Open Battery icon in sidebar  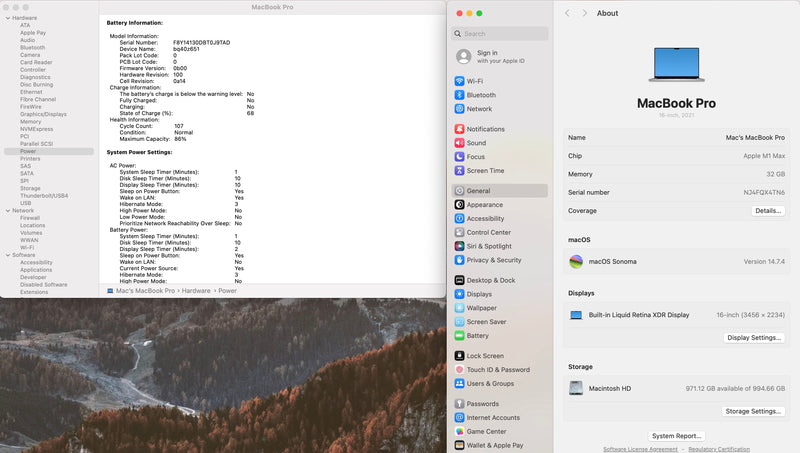pyautogui.click(x=459, y=335)
